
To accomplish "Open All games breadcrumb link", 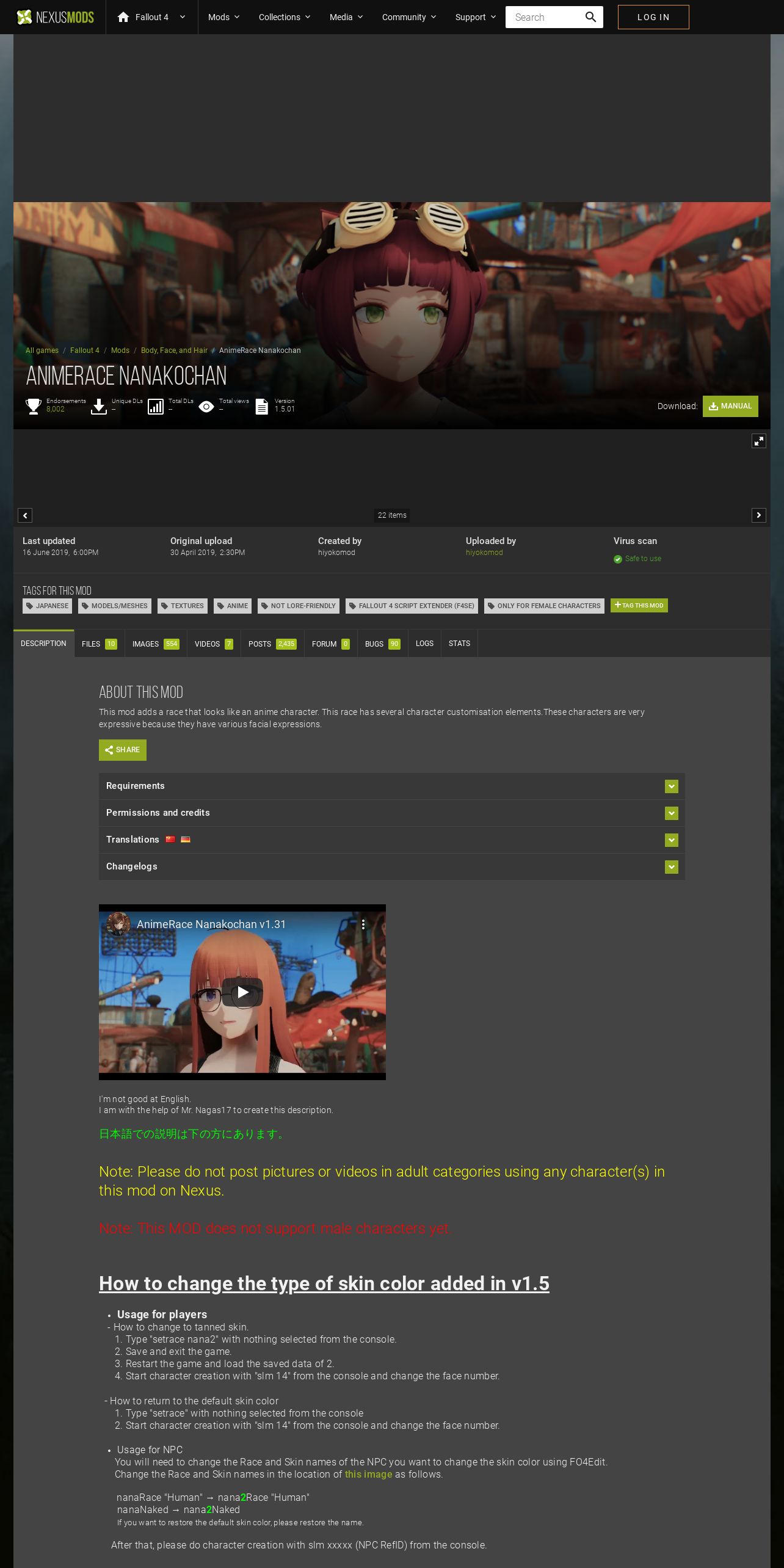I will click(x=42, y=350).
